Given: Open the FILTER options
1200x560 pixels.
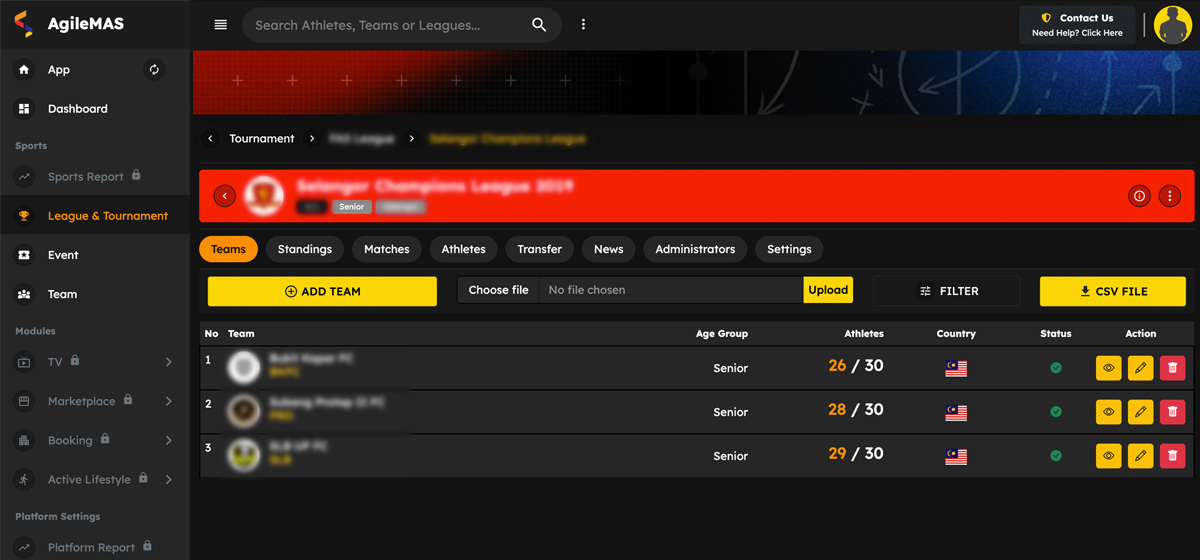Looking at the screenshot, I should (x=947, y=291).
